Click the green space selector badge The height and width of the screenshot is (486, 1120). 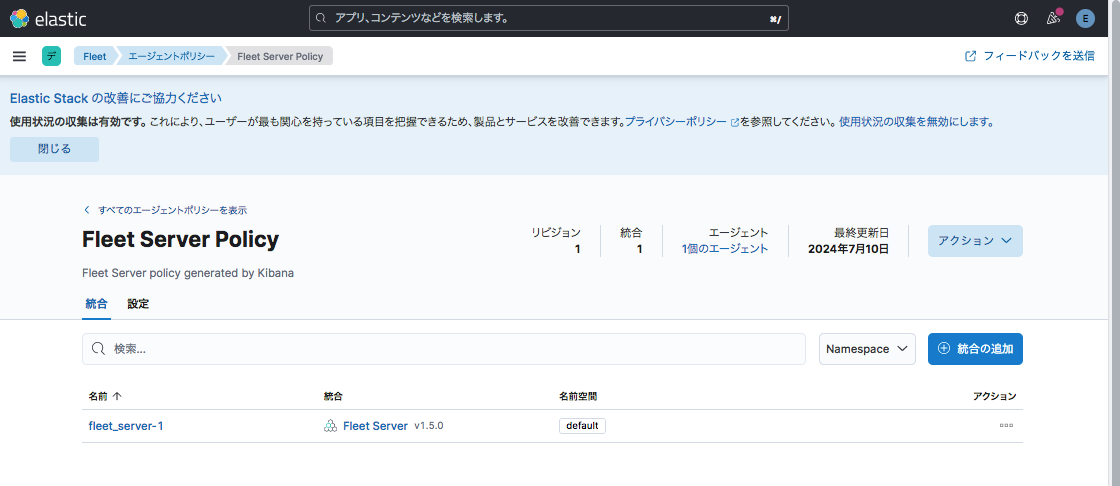tap(51, 56)
